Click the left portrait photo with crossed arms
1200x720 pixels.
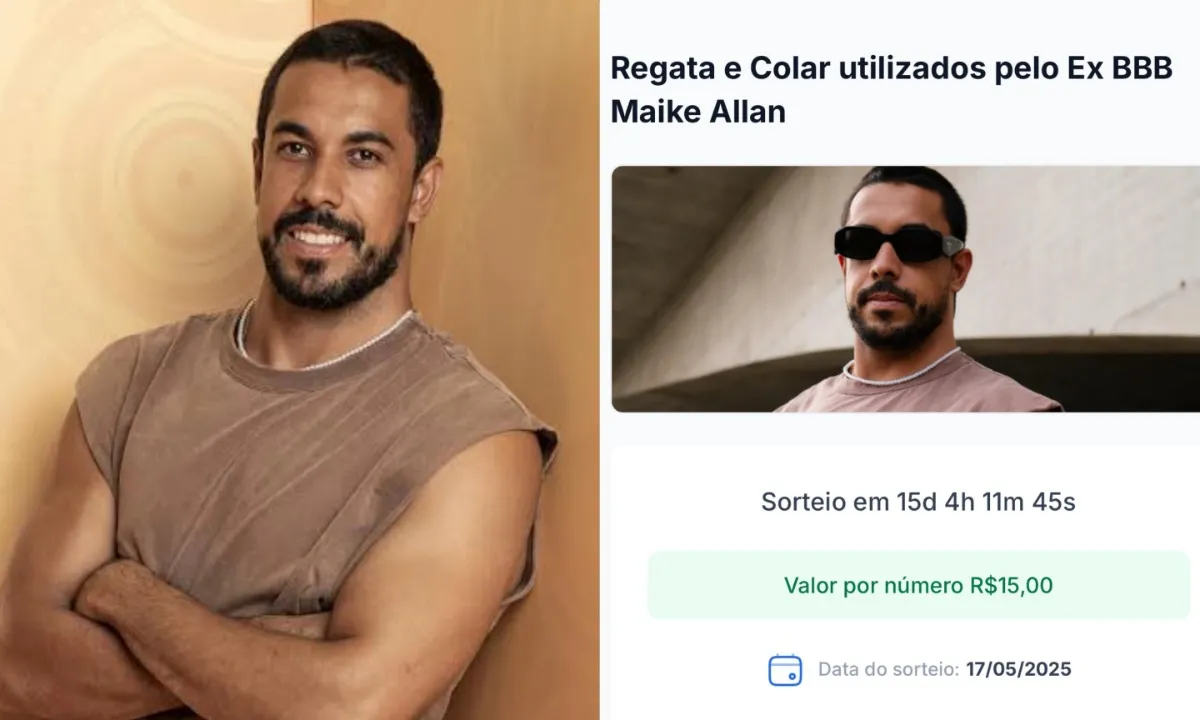[300, 360]
